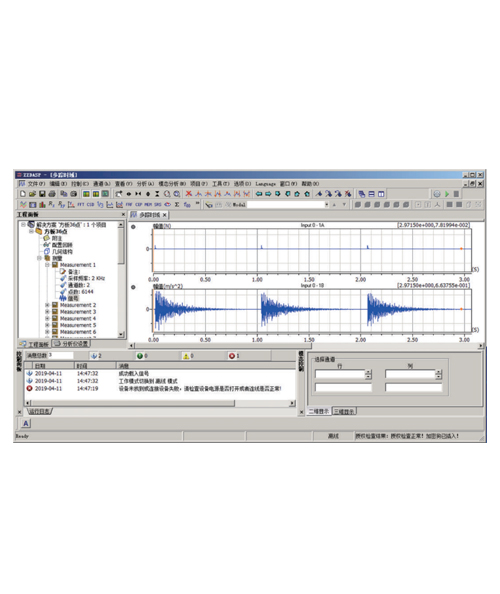Switch to the 分析仪设置 panel tab

point(71,344)
